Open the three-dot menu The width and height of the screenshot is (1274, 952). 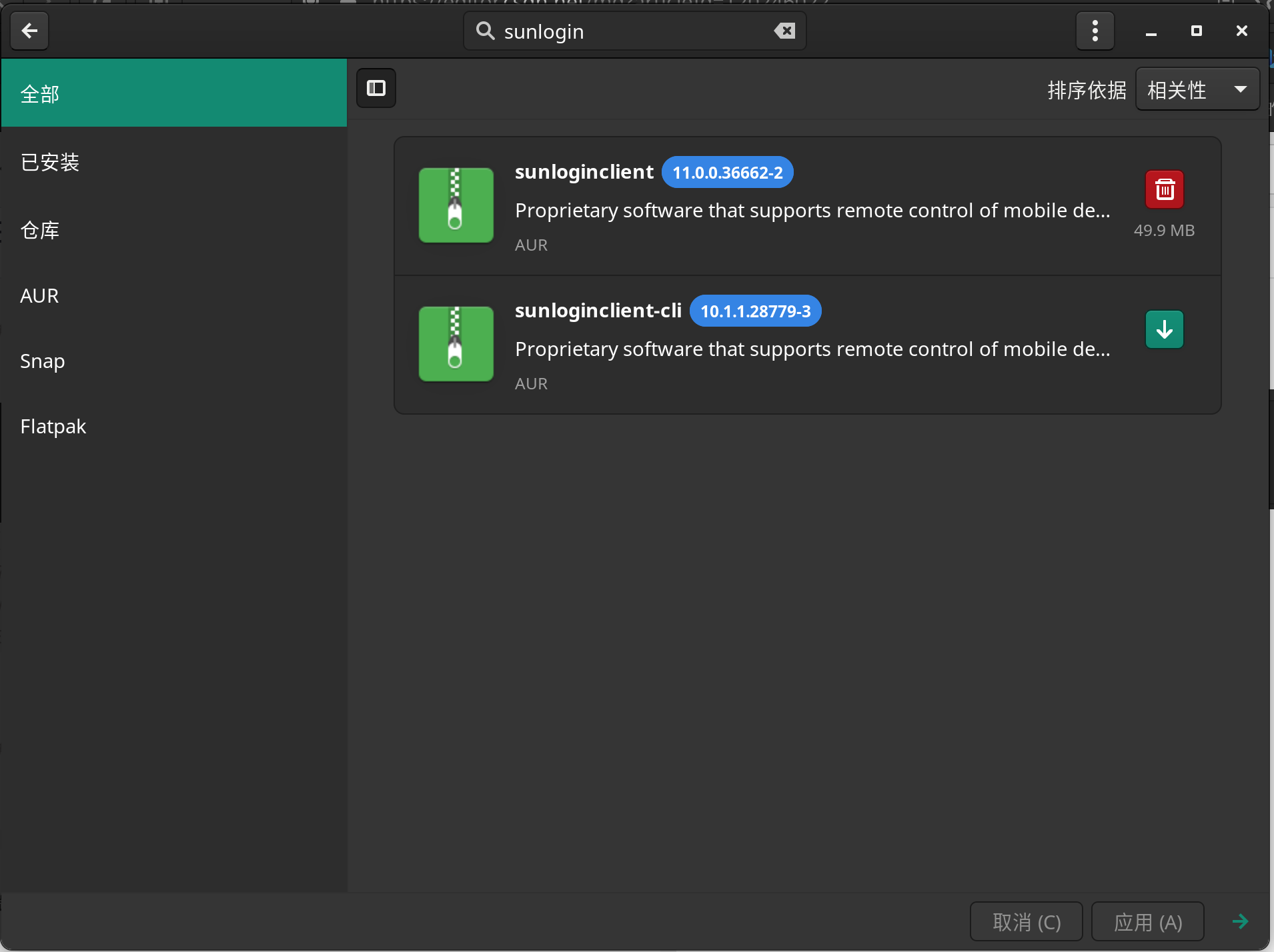click(x=1095, y=31)
